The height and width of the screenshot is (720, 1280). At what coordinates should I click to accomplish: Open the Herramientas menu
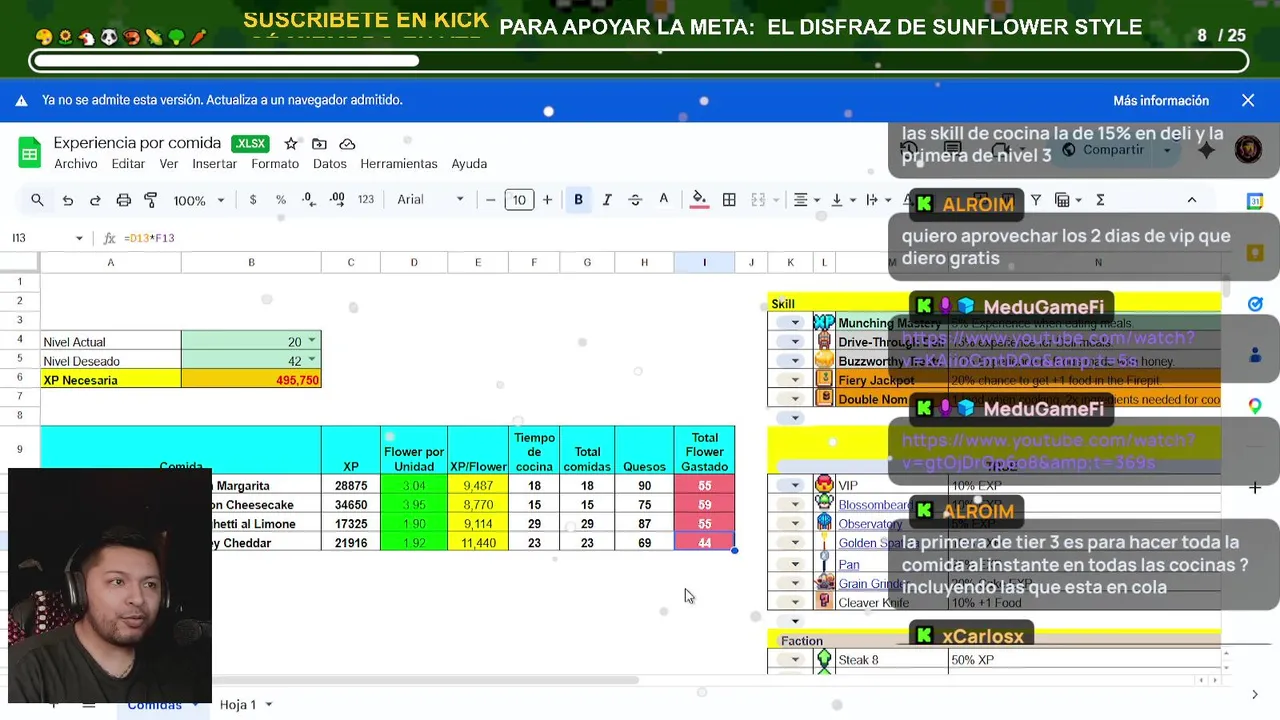pyautogui.click(x=399, y=164)
